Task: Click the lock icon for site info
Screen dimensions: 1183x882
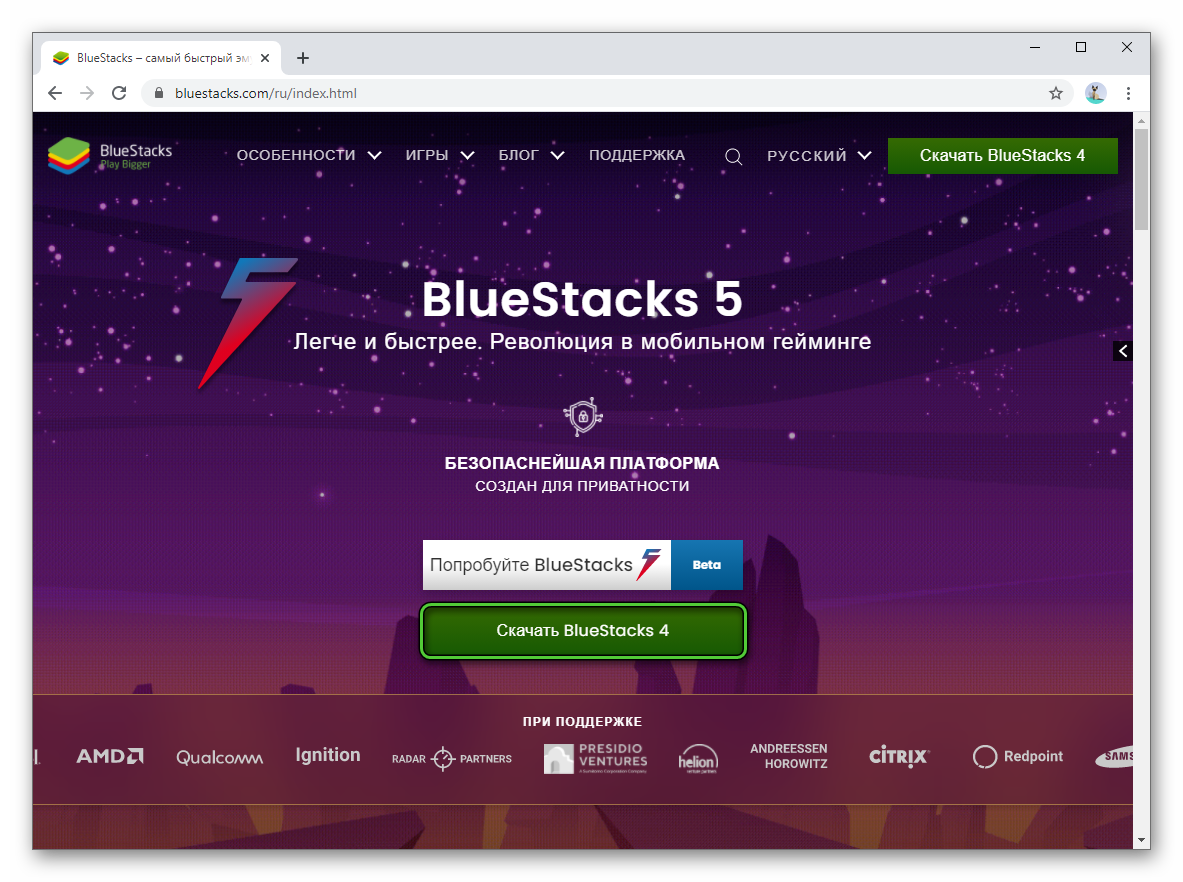Action: click(x=158, y=93)
